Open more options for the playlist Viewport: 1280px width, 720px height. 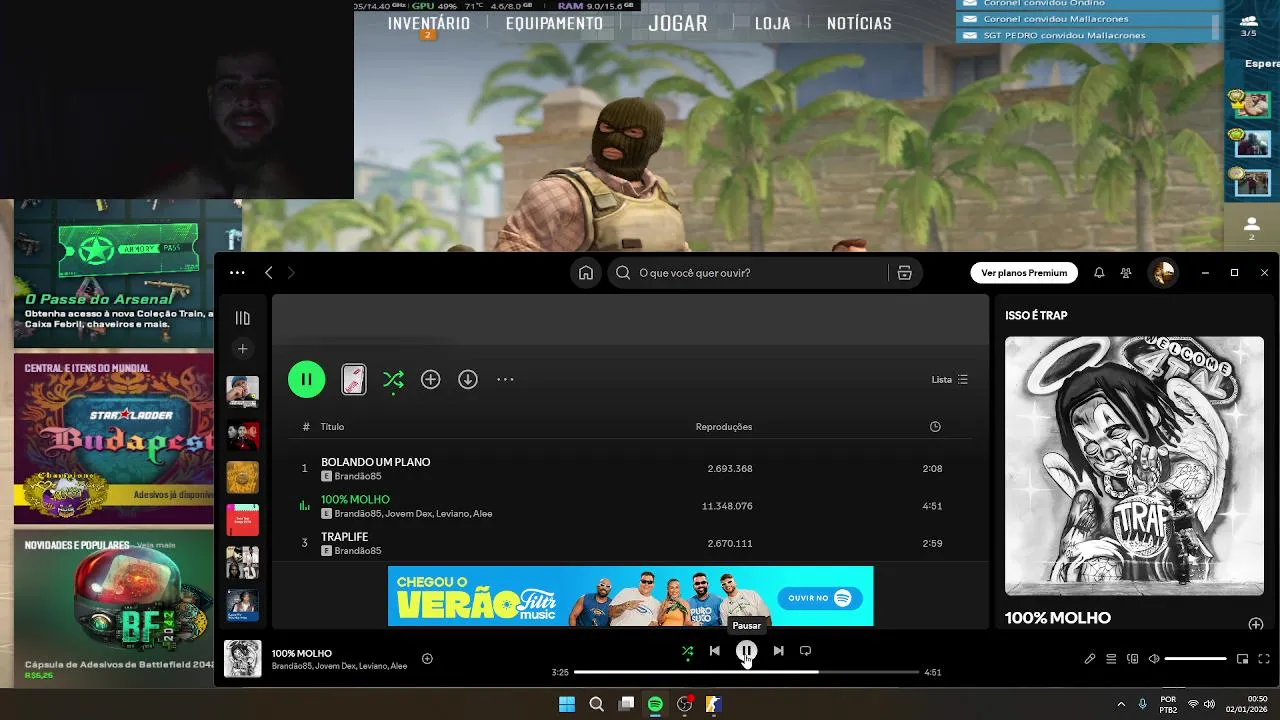(505, 379)
